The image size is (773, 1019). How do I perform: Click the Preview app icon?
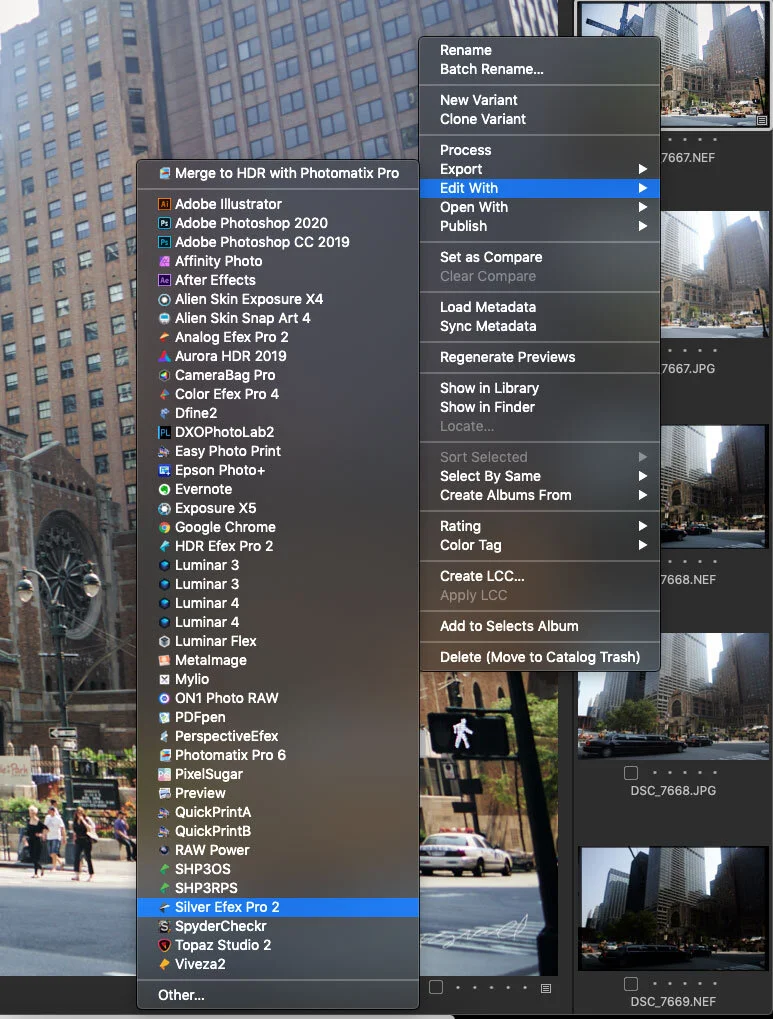[164, 793]
